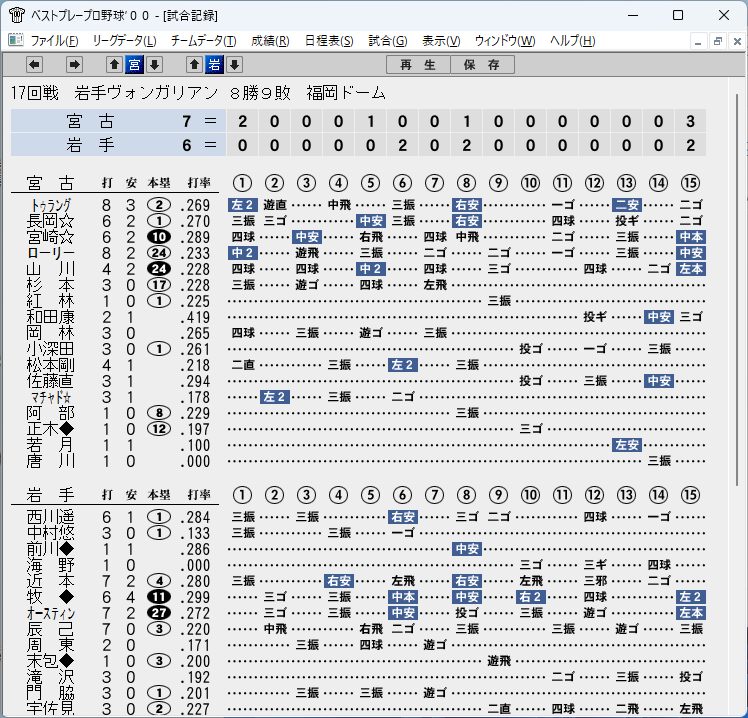Click the down arrow after the 岩 icon
748x718 pixels.
tap(234, 64)
